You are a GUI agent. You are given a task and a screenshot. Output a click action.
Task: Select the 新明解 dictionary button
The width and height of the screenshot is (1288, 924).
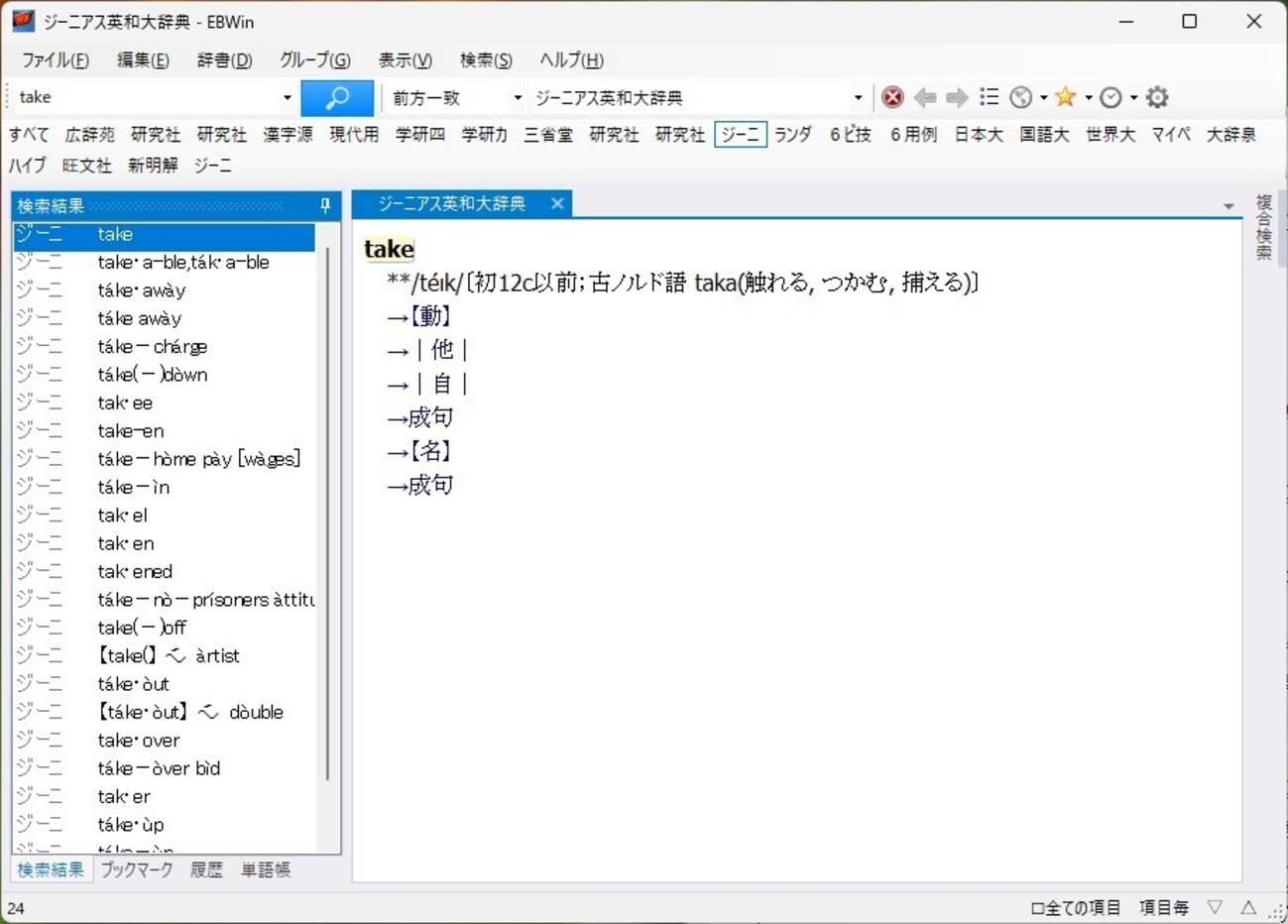coord(153,165)
